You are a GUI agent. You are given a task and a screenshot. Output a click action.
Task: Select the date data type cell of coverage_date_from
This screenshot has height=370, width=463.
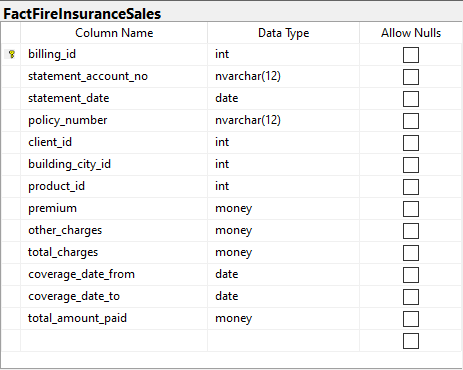pos(283,274)
